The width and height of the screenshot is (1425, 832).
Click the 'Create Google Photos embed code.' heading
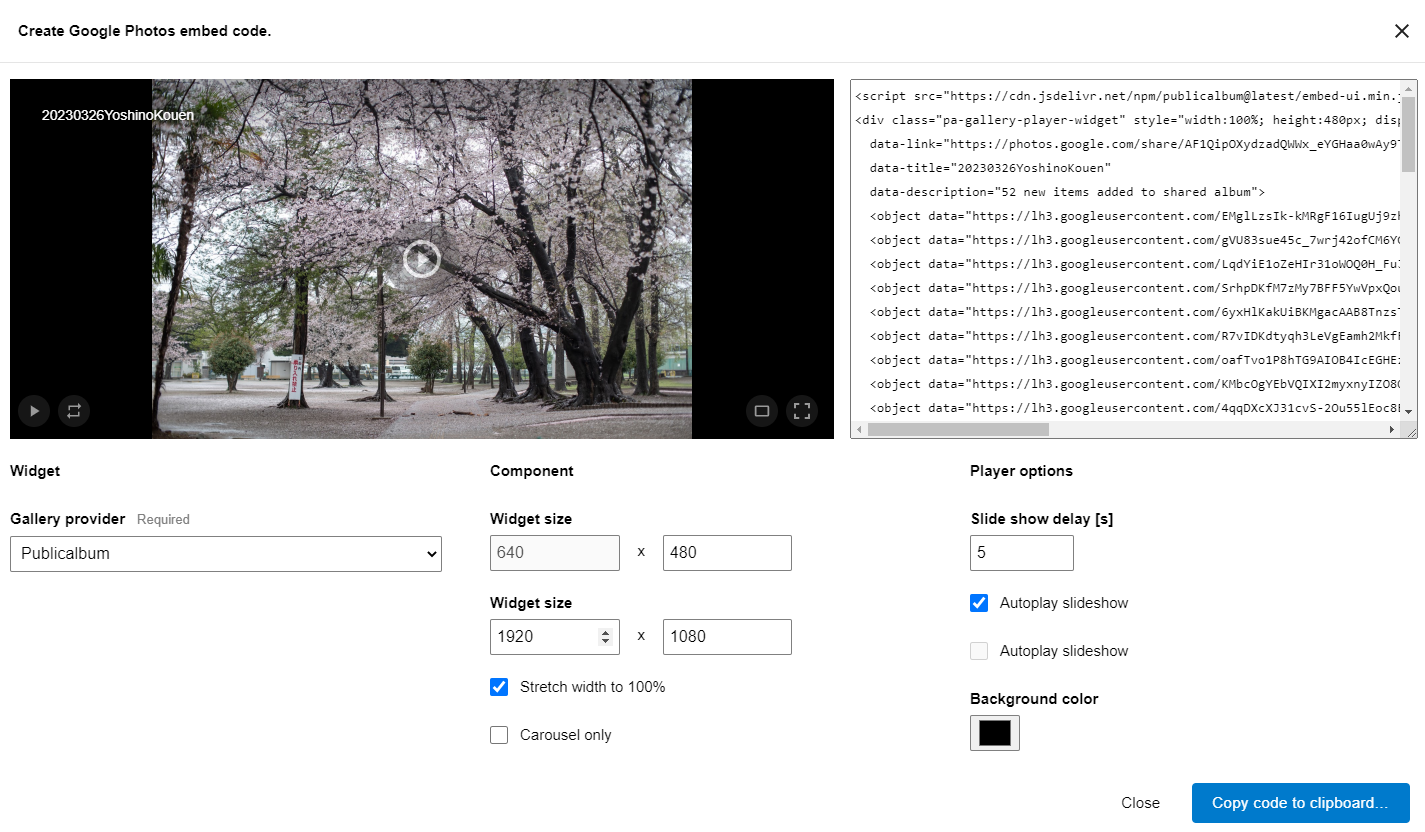pos(145,31)
